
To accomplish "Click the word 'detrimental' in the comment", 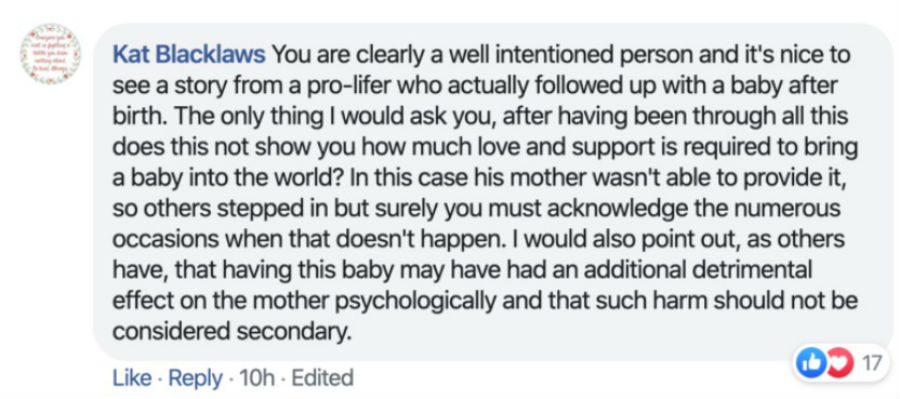I will click(755, 270).
